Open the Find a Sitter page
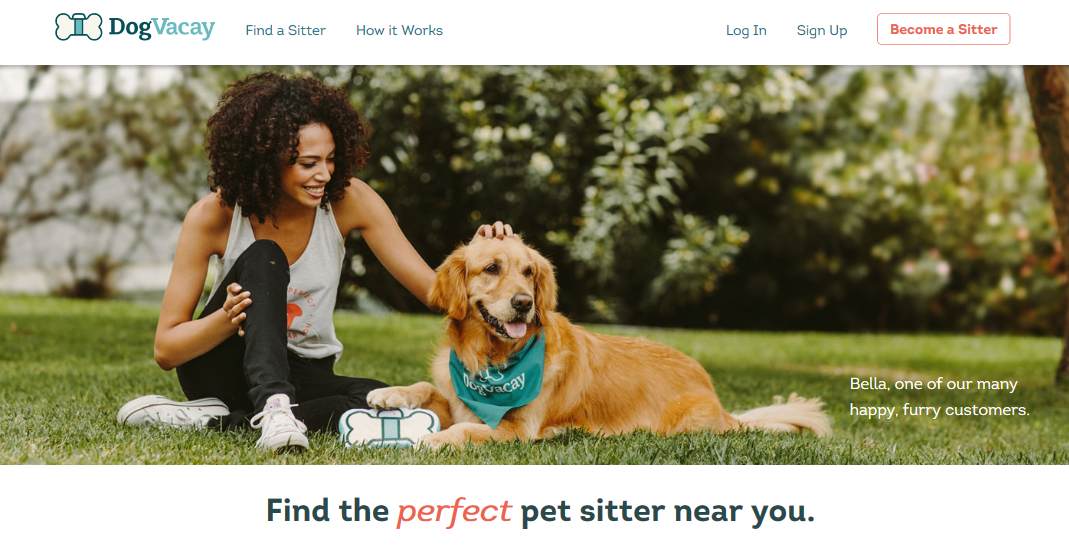This screenshot has width=1069, height=545. point(286,30)
